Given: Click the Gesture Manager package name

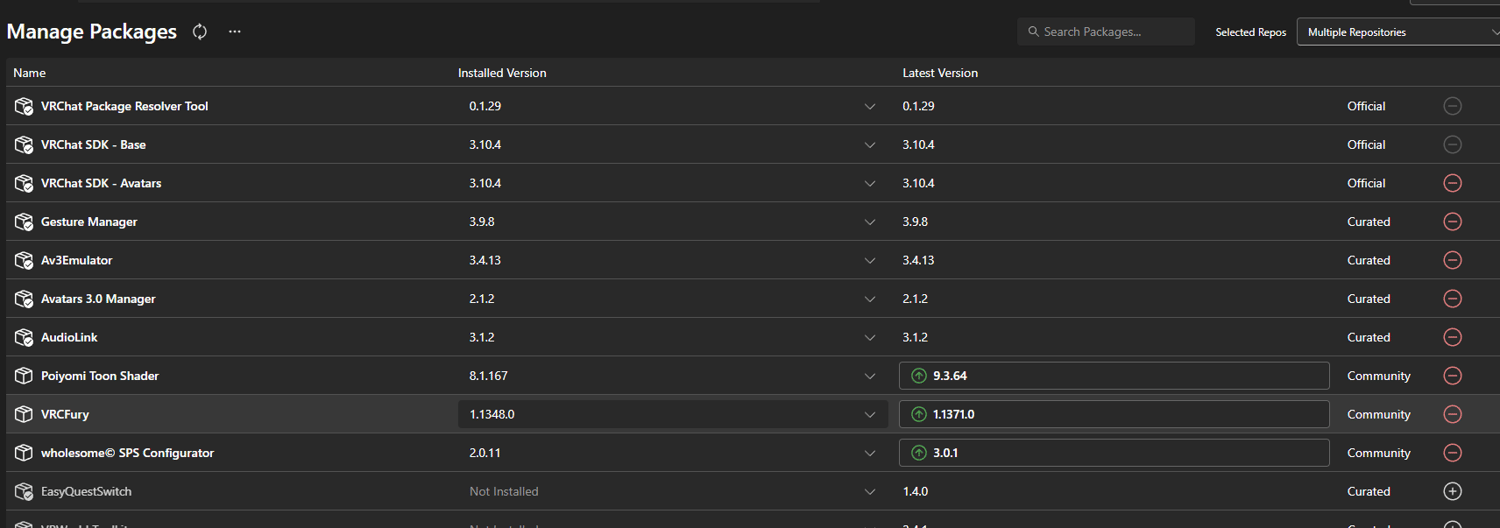Looking at the screenshot, I should pos(89,222).
